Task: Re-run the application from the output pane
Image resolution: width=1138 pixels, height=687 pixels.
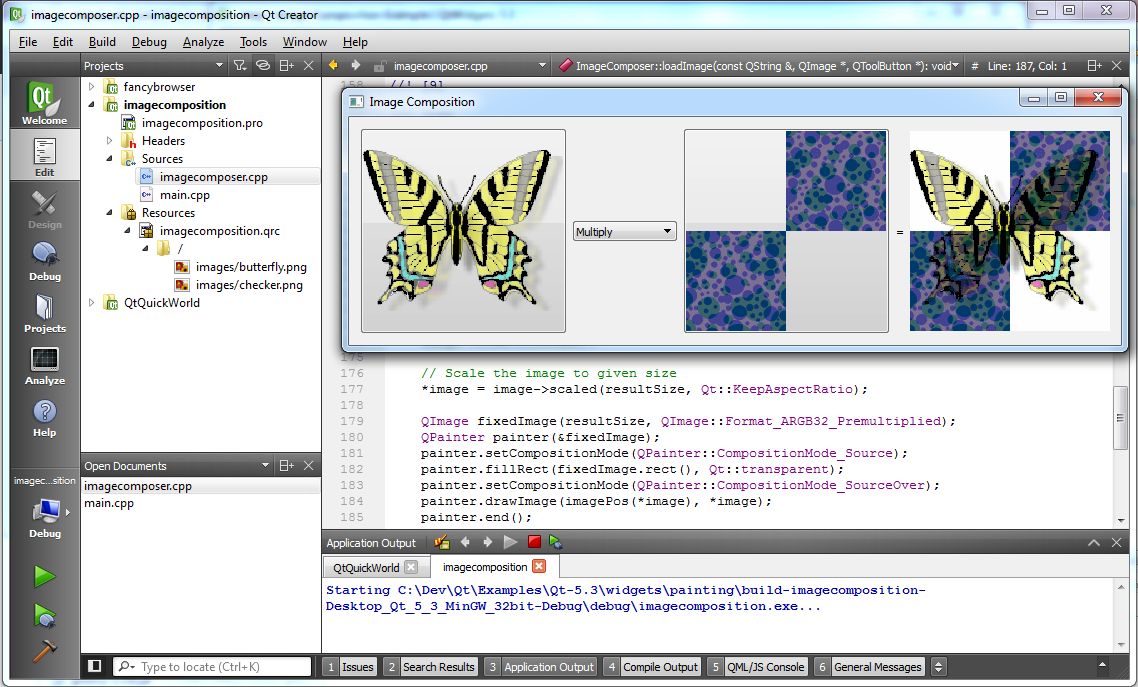Action: (510, 542)
